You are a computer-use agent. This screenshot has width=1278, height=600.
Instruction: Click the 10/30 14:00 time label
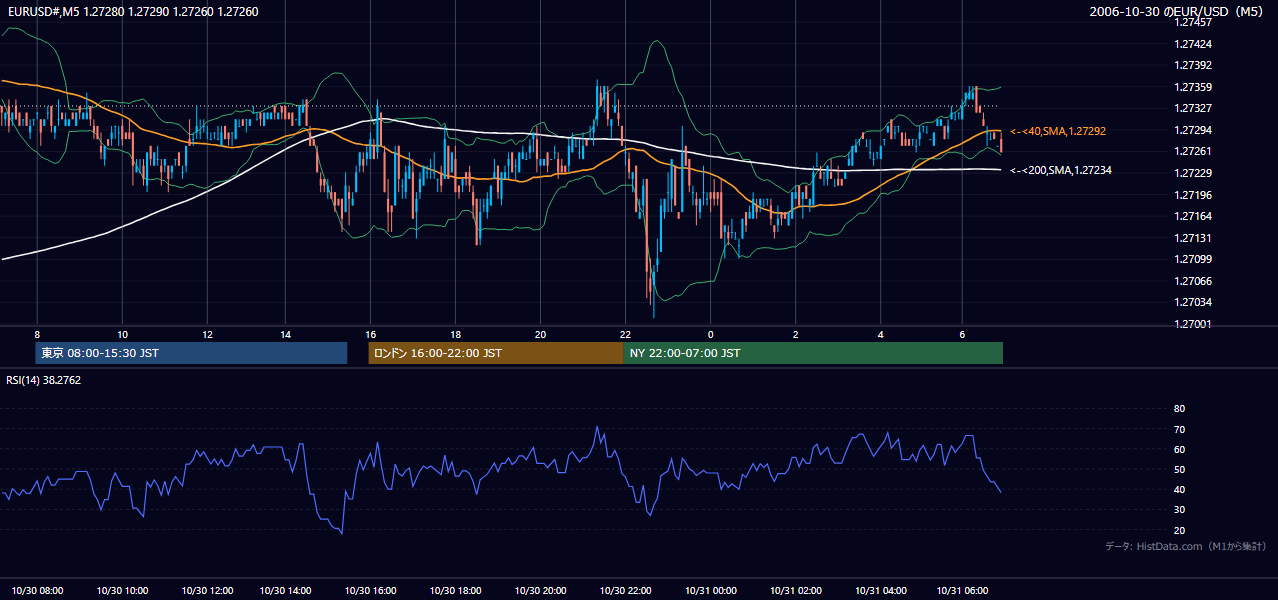coord(285,590)
